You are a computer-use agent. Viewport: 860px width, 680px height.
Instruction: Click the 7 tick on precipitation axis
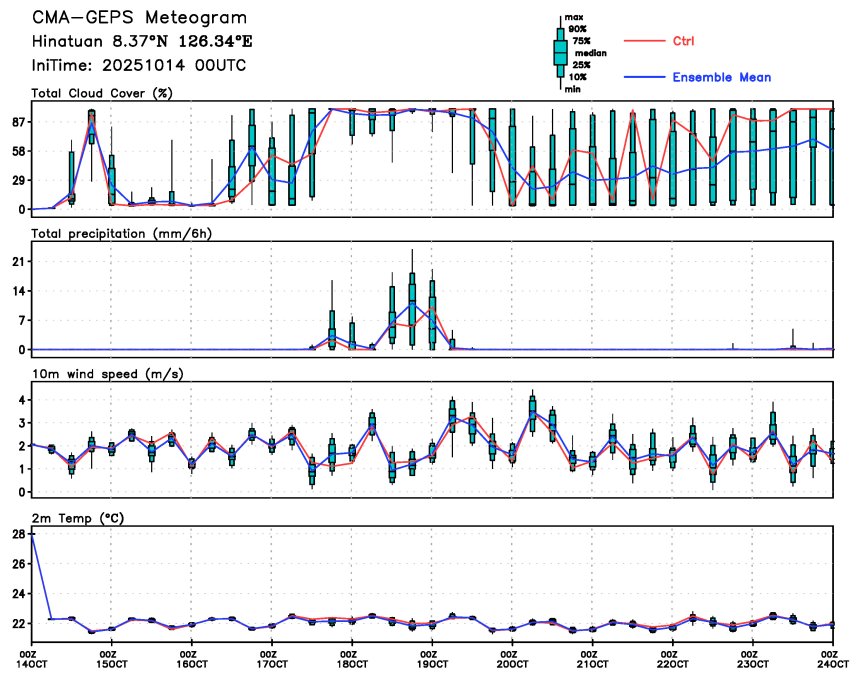pyautogui.click(x=22, y=320)
